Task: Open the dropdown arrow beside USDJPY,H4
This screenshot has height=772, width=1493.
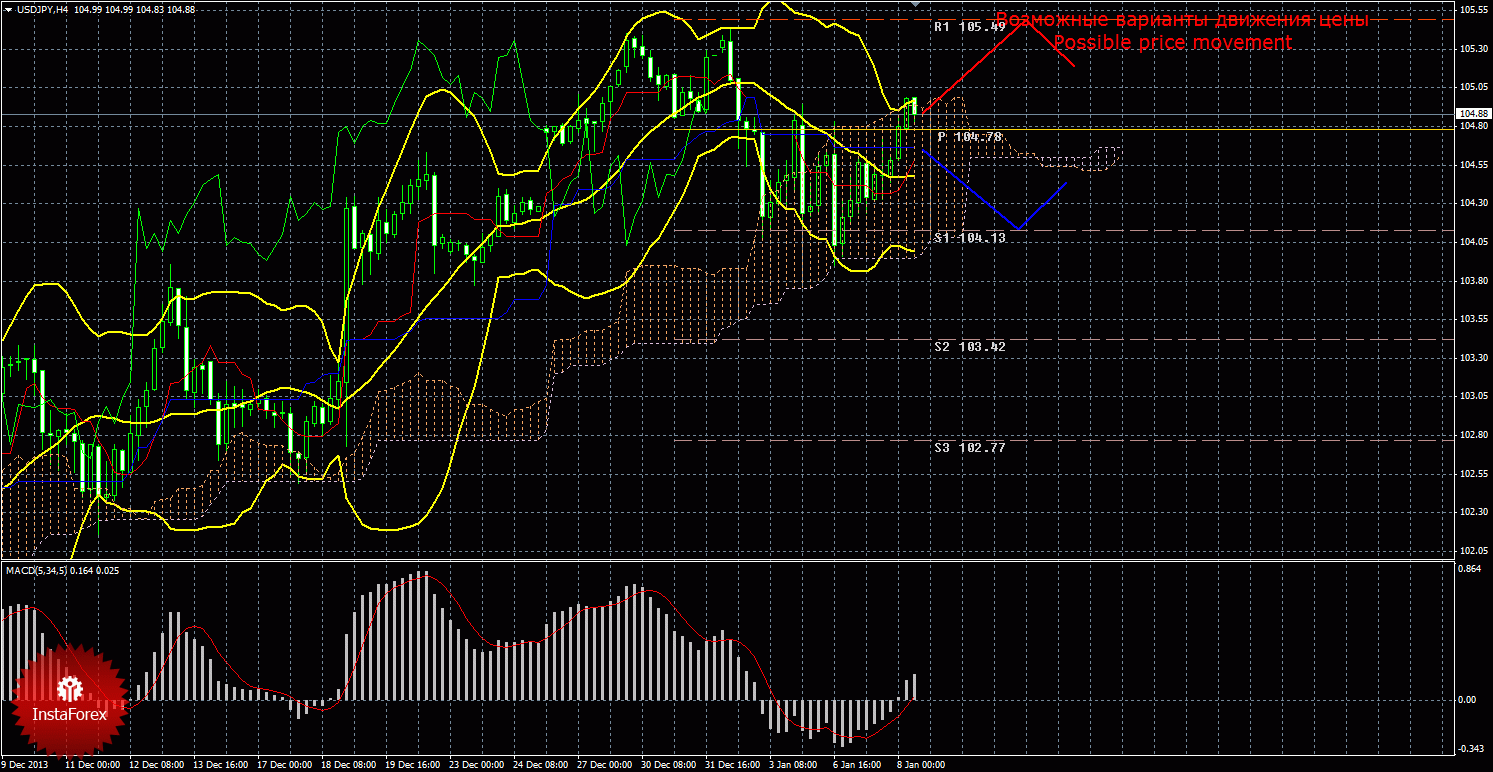Action: point(8,9)
